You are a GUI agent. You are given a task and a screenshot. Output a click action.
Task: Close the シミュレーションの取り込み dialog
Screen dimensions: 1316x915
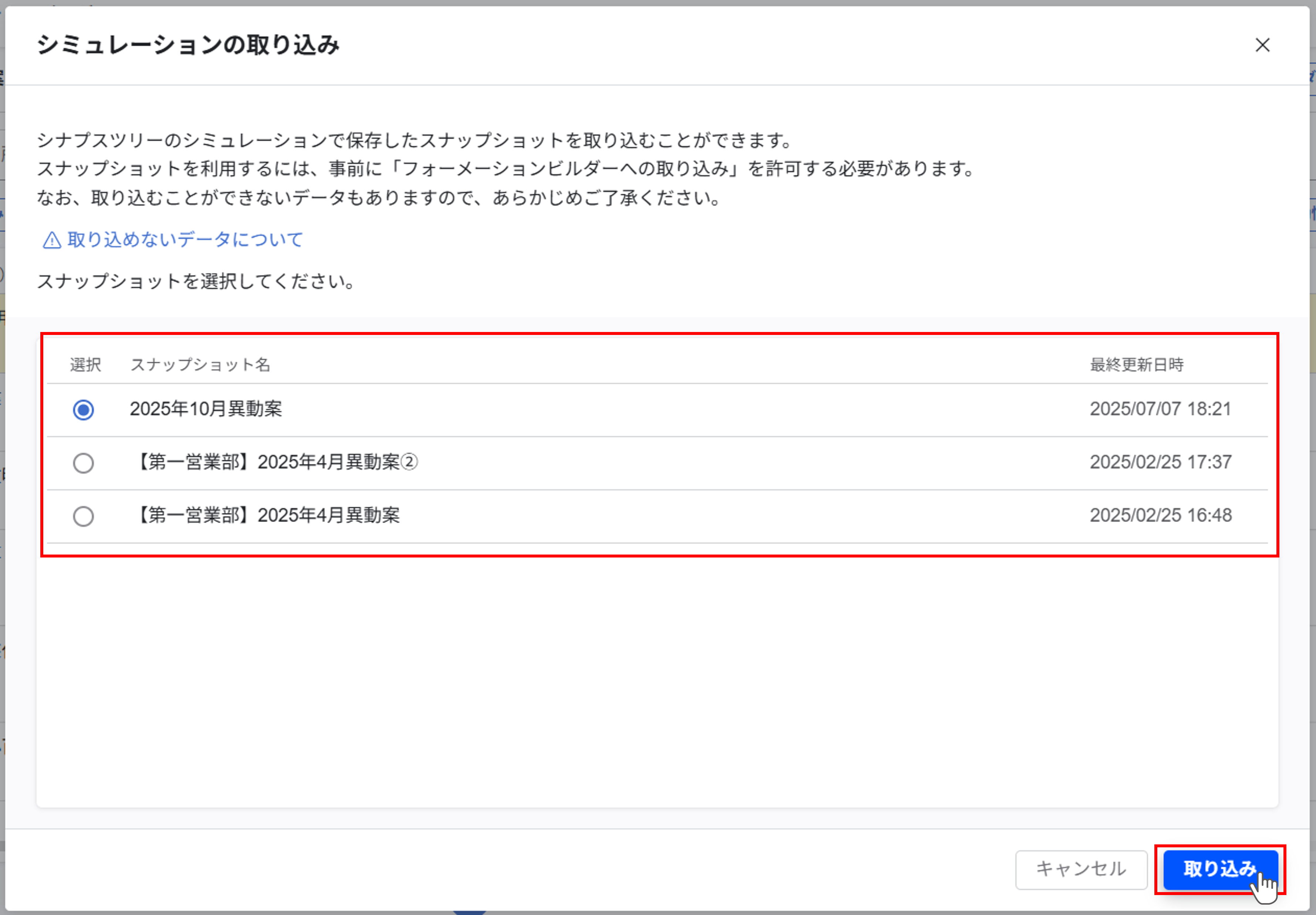point(1263,46)
